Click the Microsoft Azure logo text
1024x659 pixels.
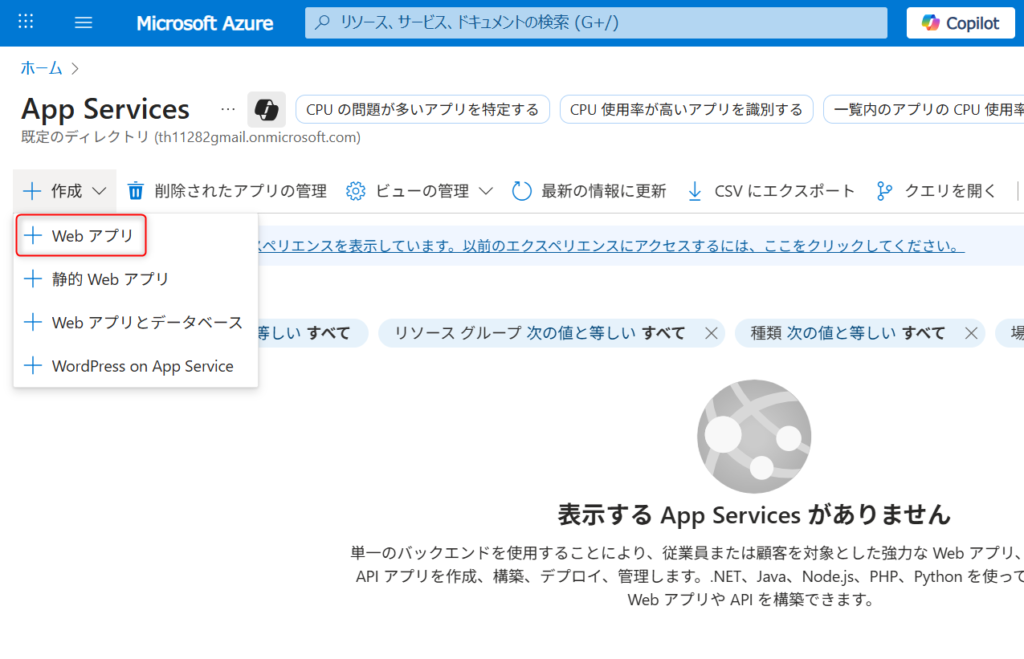[x=204, y=23]
